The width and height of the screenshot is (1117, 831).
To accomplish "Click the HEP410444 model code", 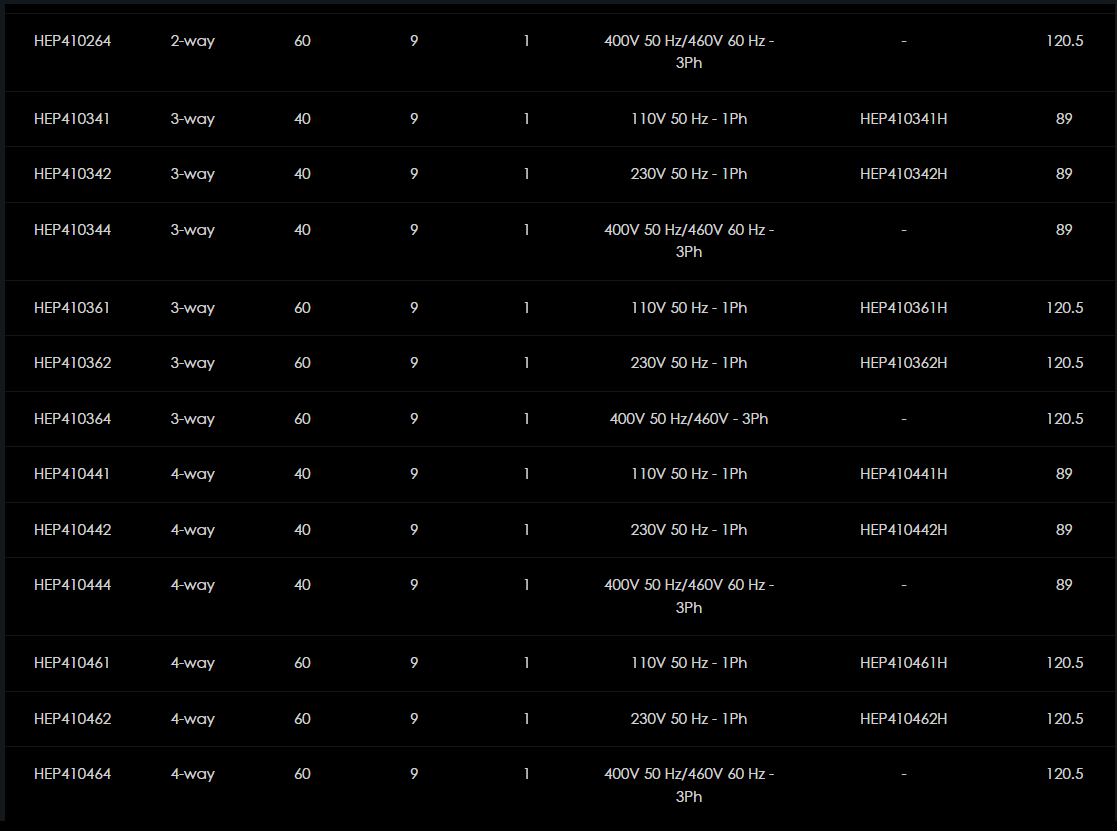I will pyautogui.click(x=72, y=585).
